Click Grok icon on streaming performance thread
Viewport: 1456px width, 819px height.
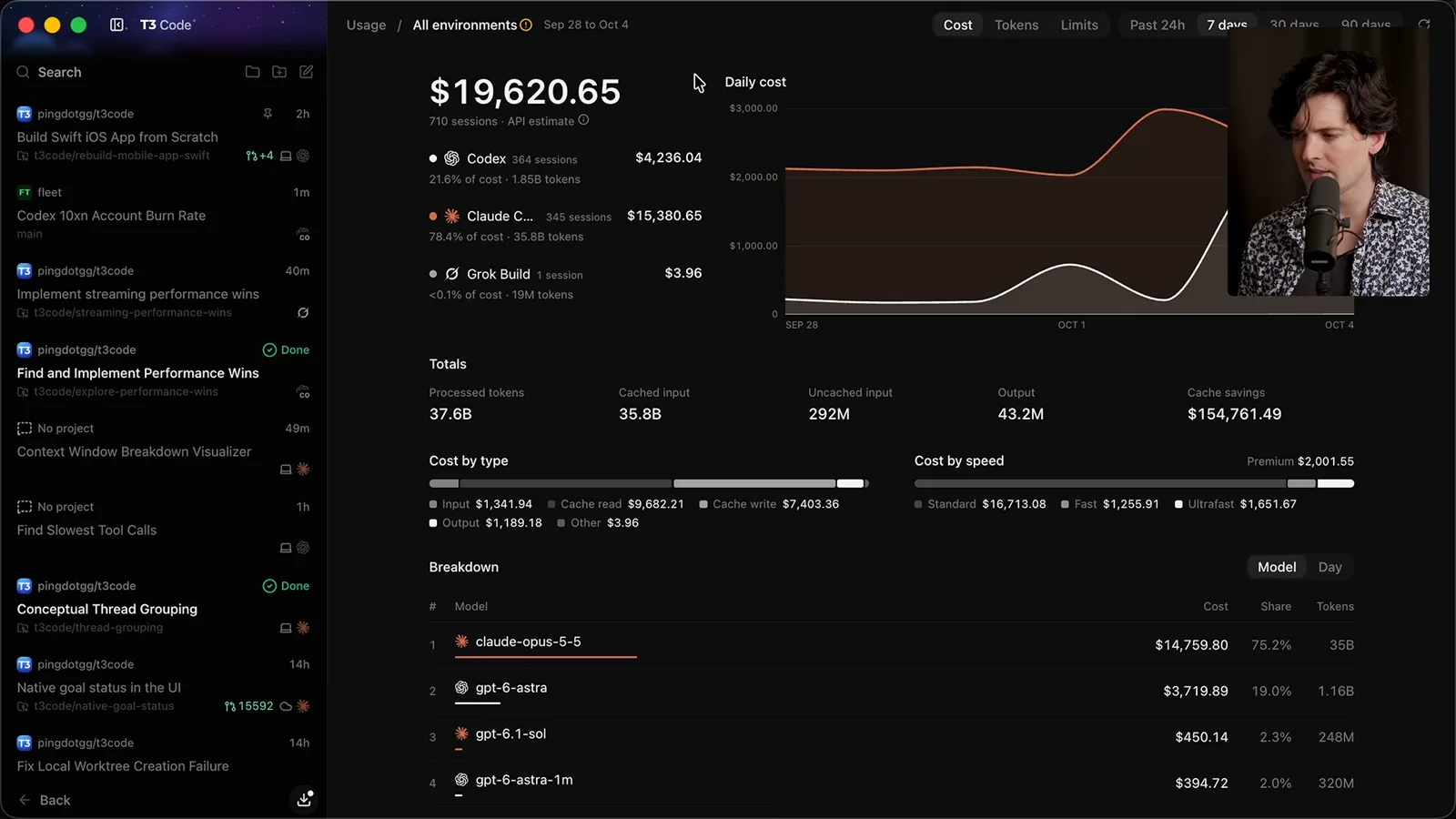(x=303, y=313)
